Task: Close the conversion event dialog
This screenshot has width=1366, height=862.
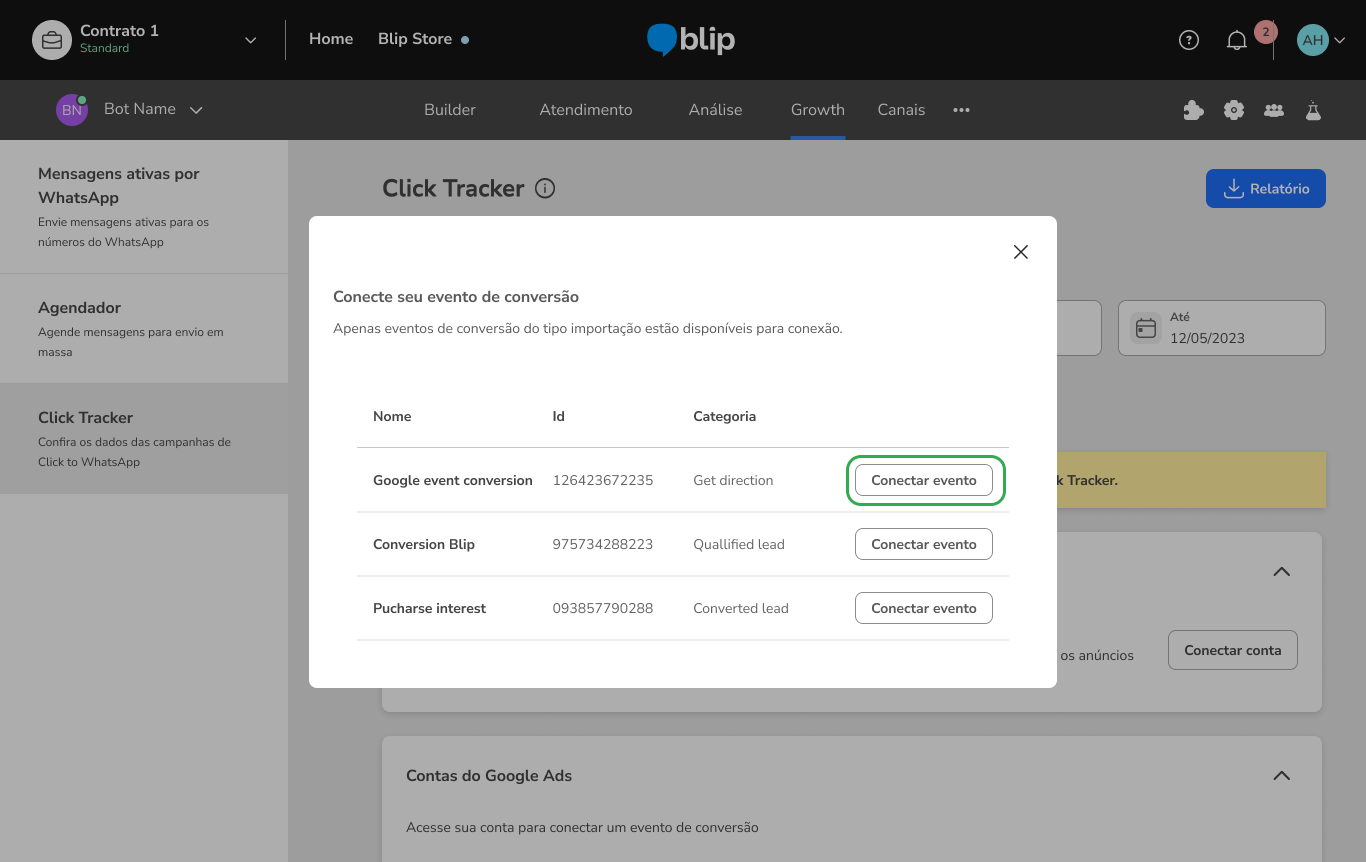Action: pyautogui.click(x=1020, y=252)
